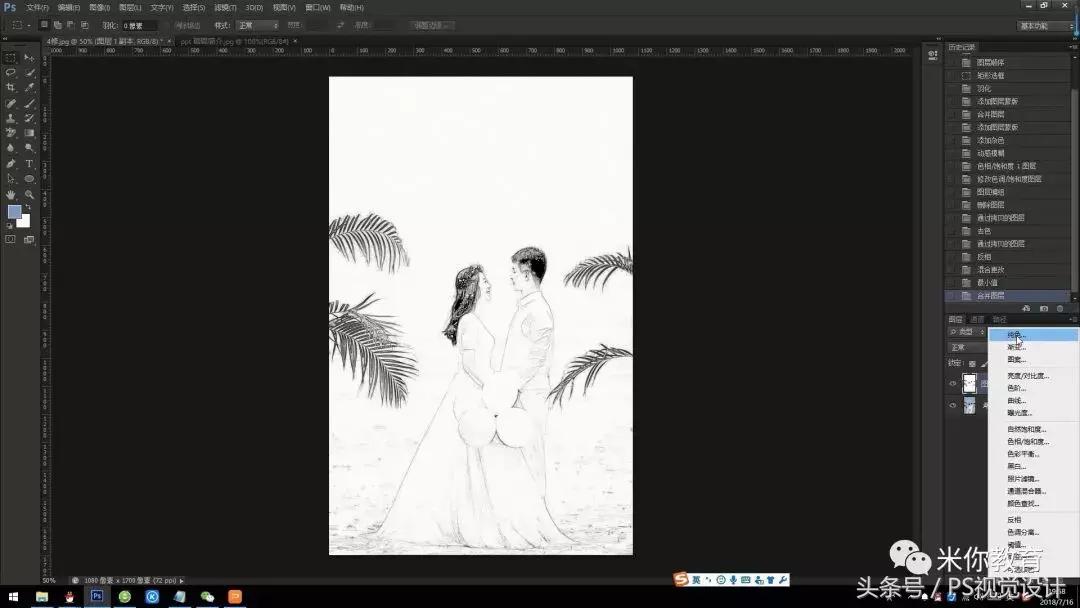Select the Clone Stamp tool
Screen dimensions: 1080x608
(10, 118)
